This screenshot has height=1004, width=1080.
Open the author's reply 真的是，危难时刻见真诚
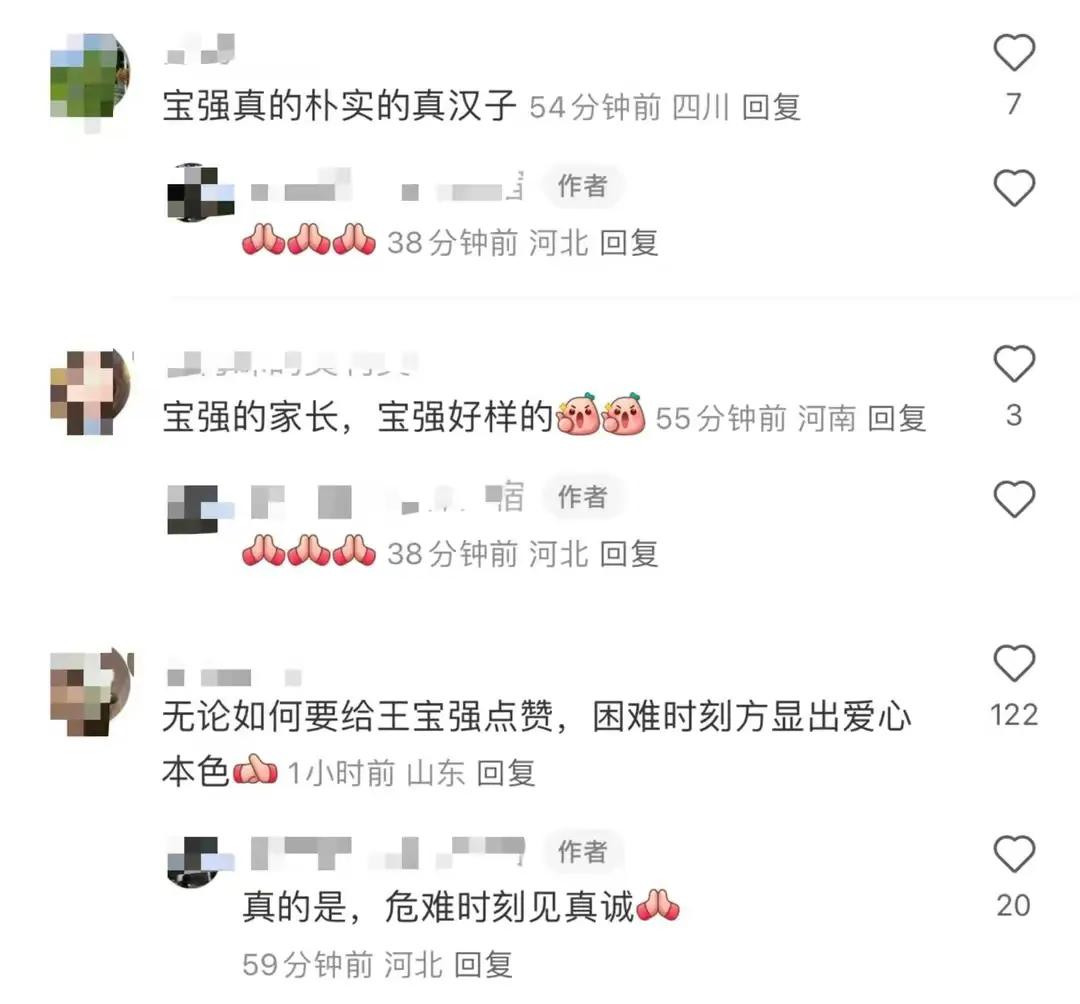[438, 906]
